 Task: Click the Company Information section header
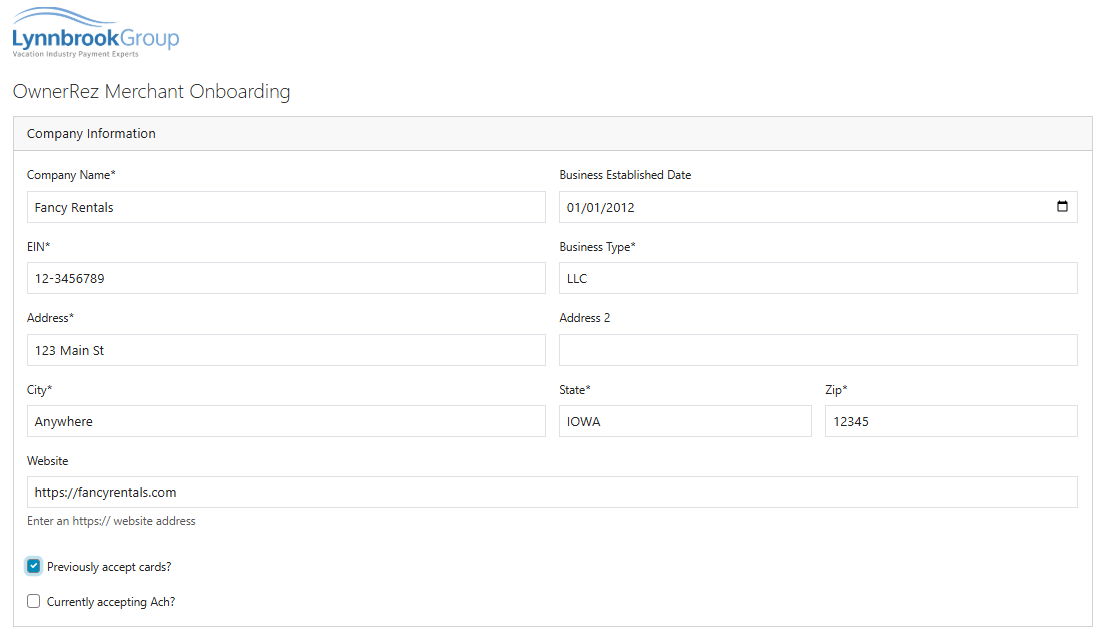point(91,133)
